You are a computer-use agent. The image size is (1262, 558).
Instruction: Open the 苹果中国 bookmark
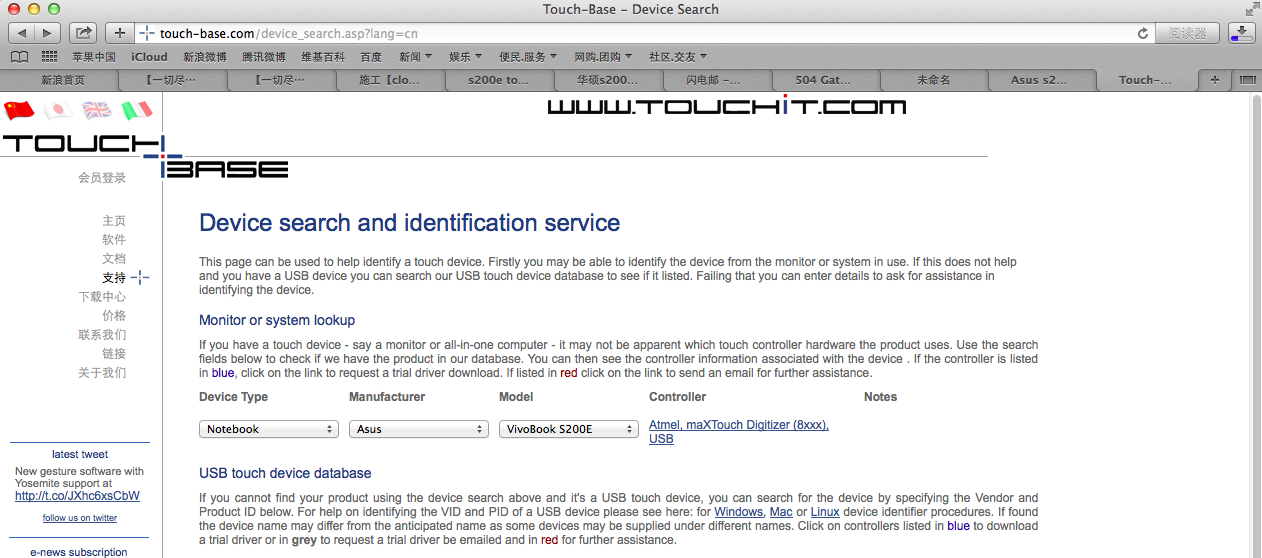(x=94, y=57)
